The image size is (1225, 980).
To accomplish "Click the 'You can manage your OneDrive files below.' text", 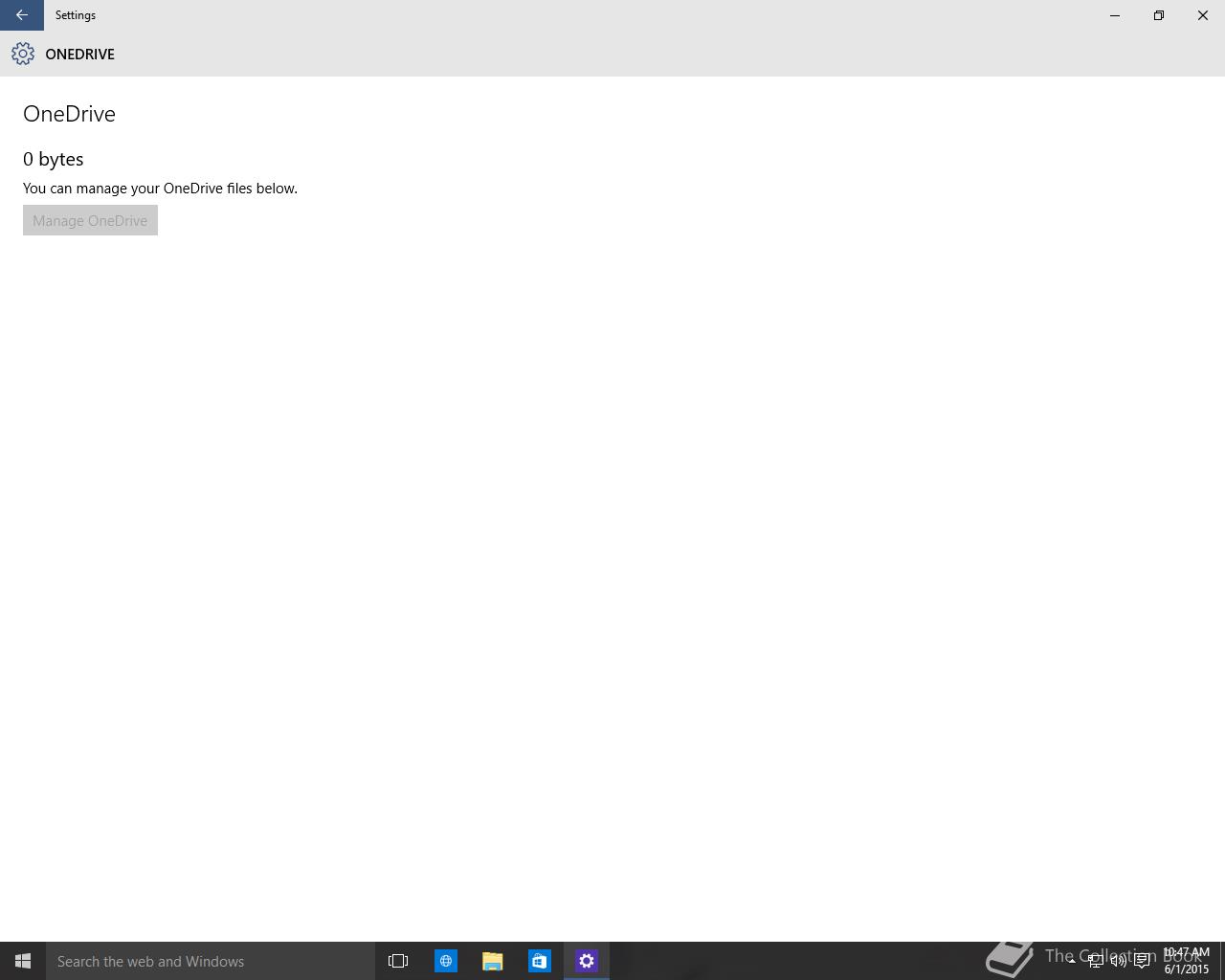I will (160, 189).
